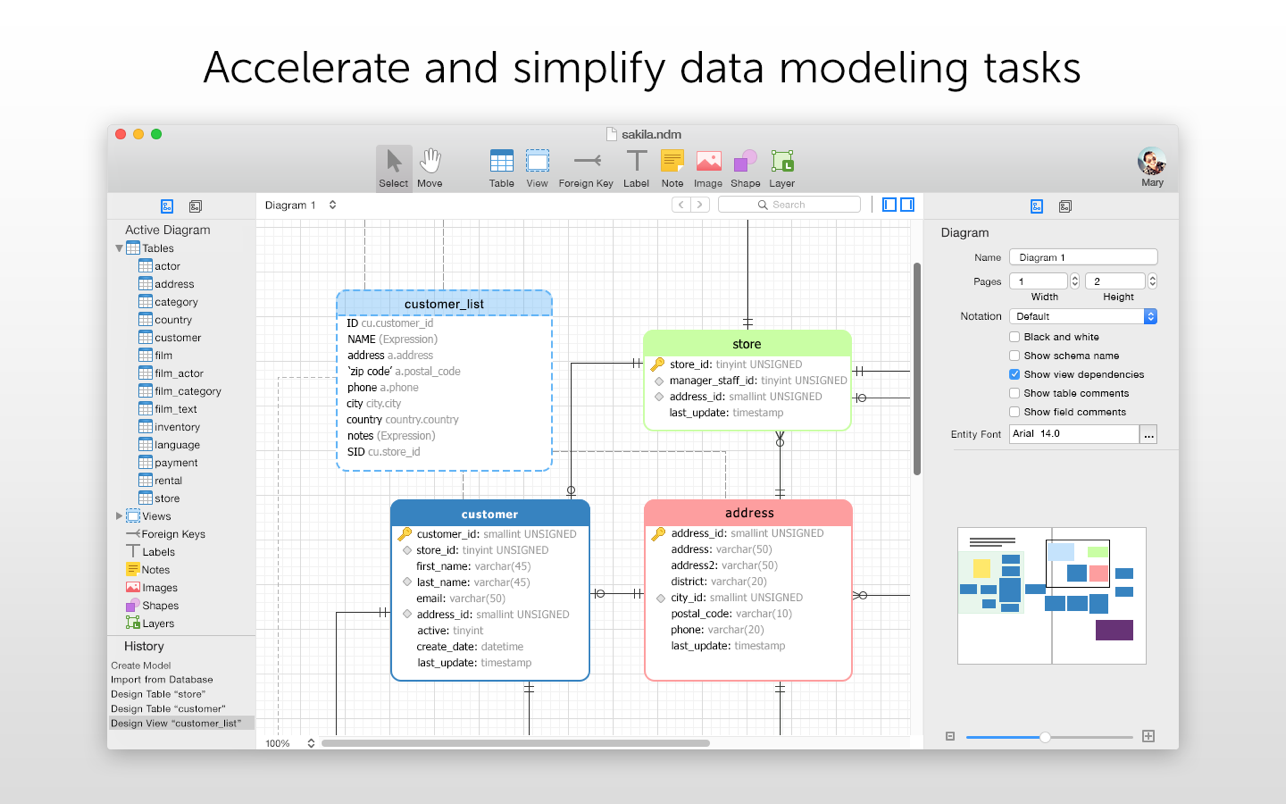Activate the Select tool
This screenshot has height=804, width=1286.
(x=393, y=168)
